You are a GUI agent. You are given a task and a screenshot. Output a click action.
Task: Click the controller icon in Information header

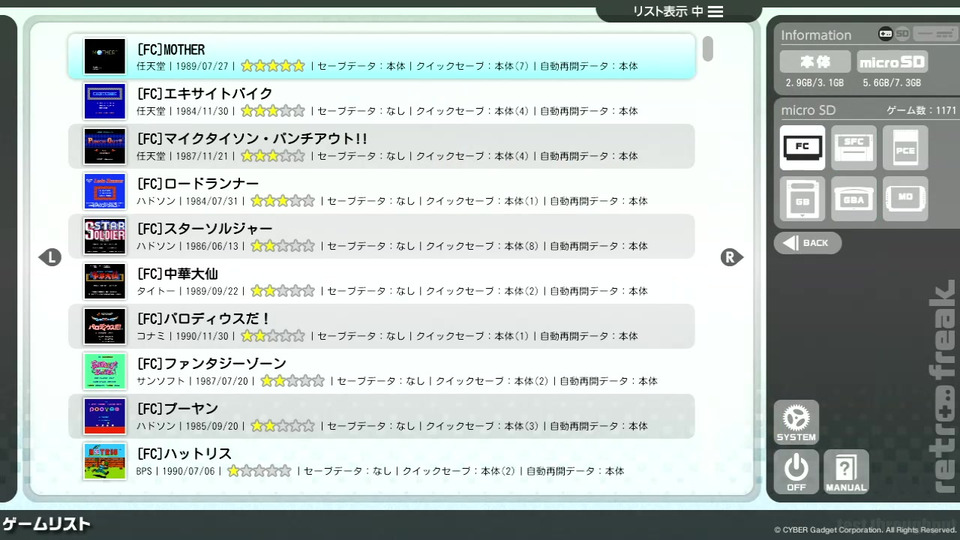point(885,33)
